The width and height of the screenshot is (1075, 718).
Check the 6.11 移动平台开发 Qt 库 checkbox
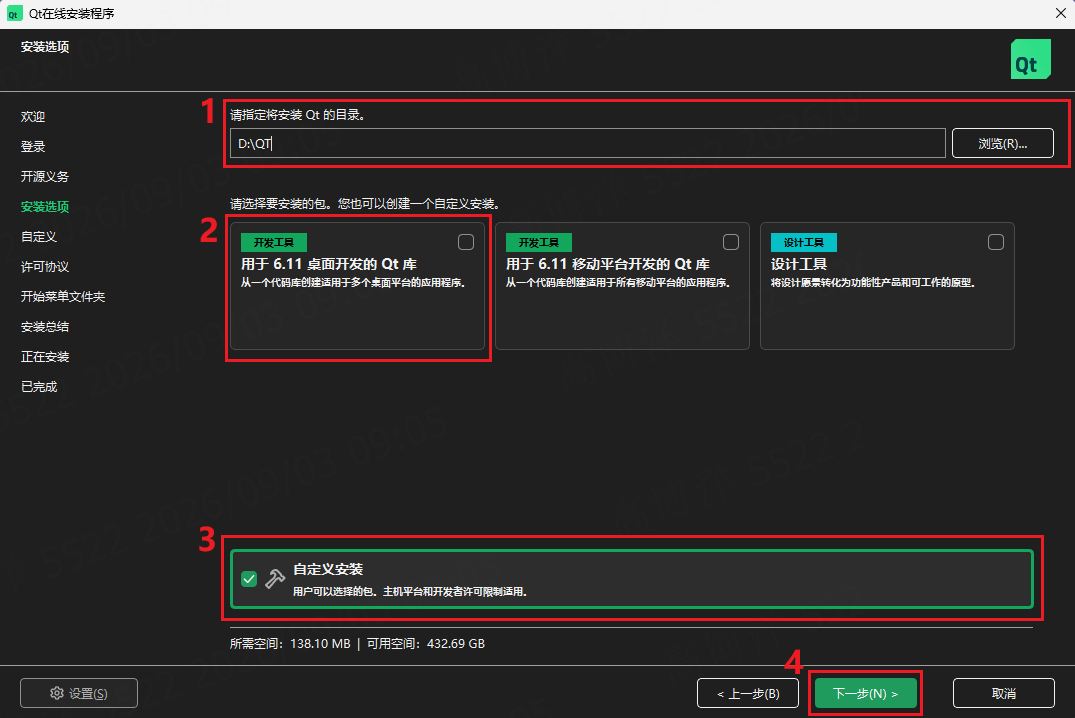731,242
